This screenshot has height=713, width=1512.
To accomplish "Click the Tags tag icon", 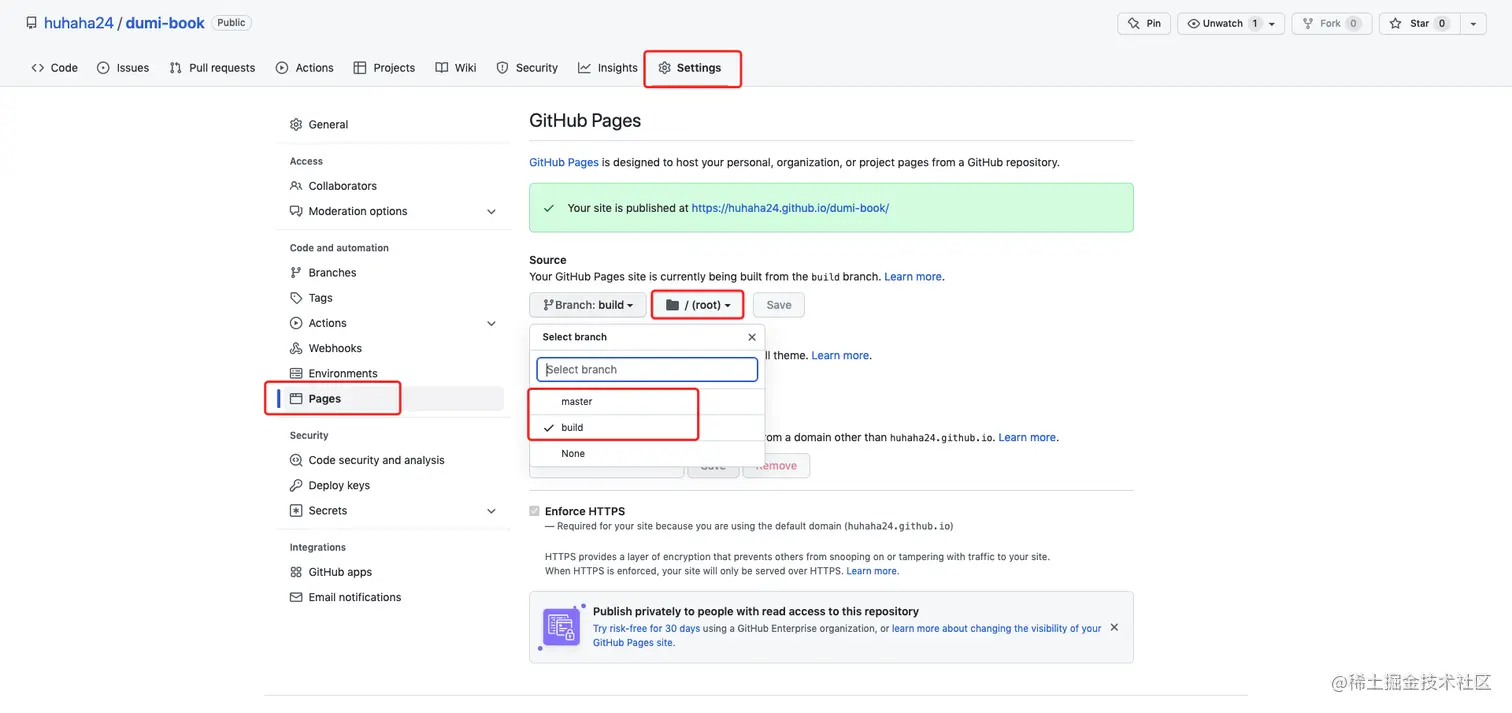I will 296,298.
